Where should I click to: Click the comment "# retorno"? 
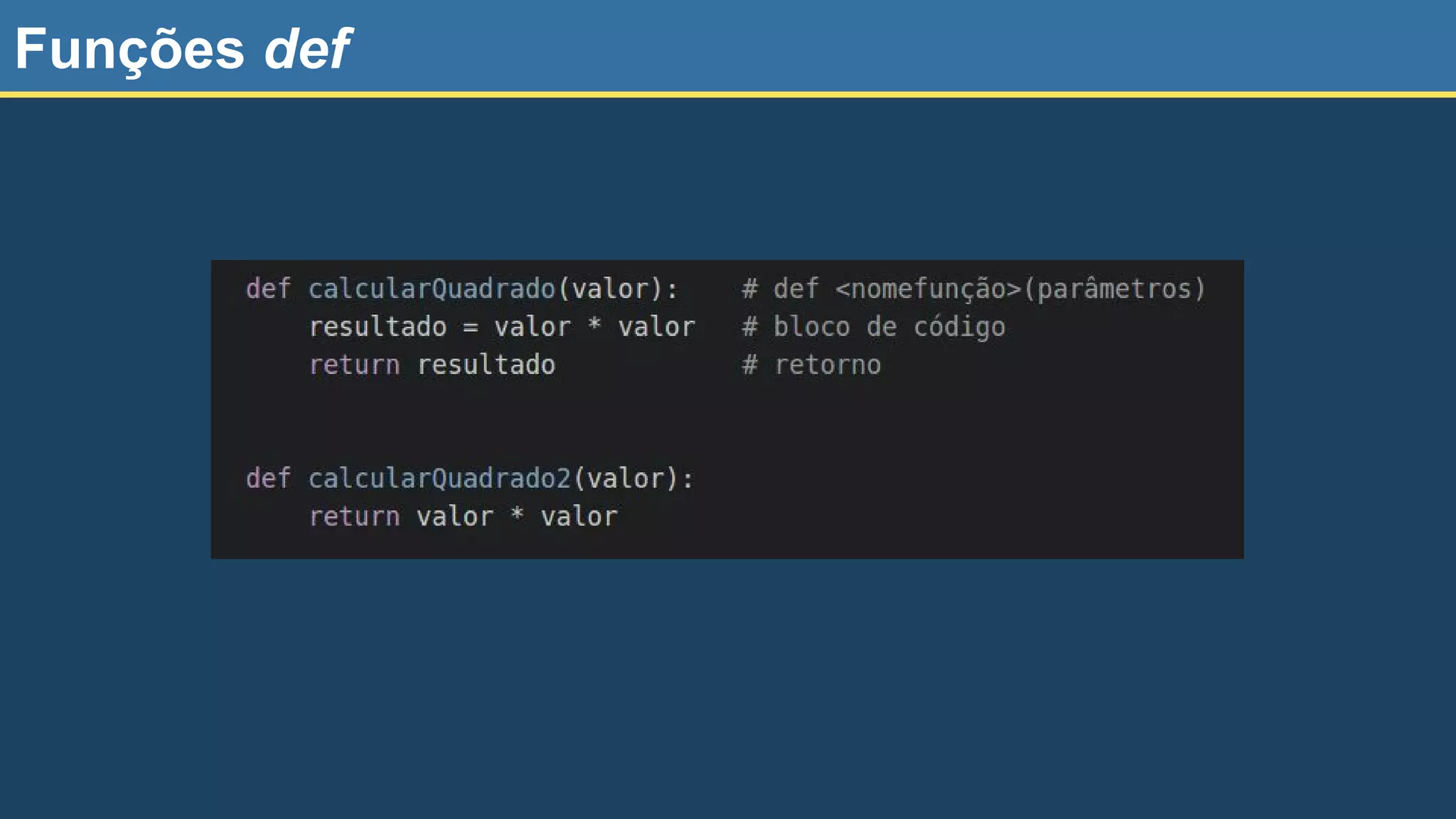pyautogui.click(x=811, y=365)
